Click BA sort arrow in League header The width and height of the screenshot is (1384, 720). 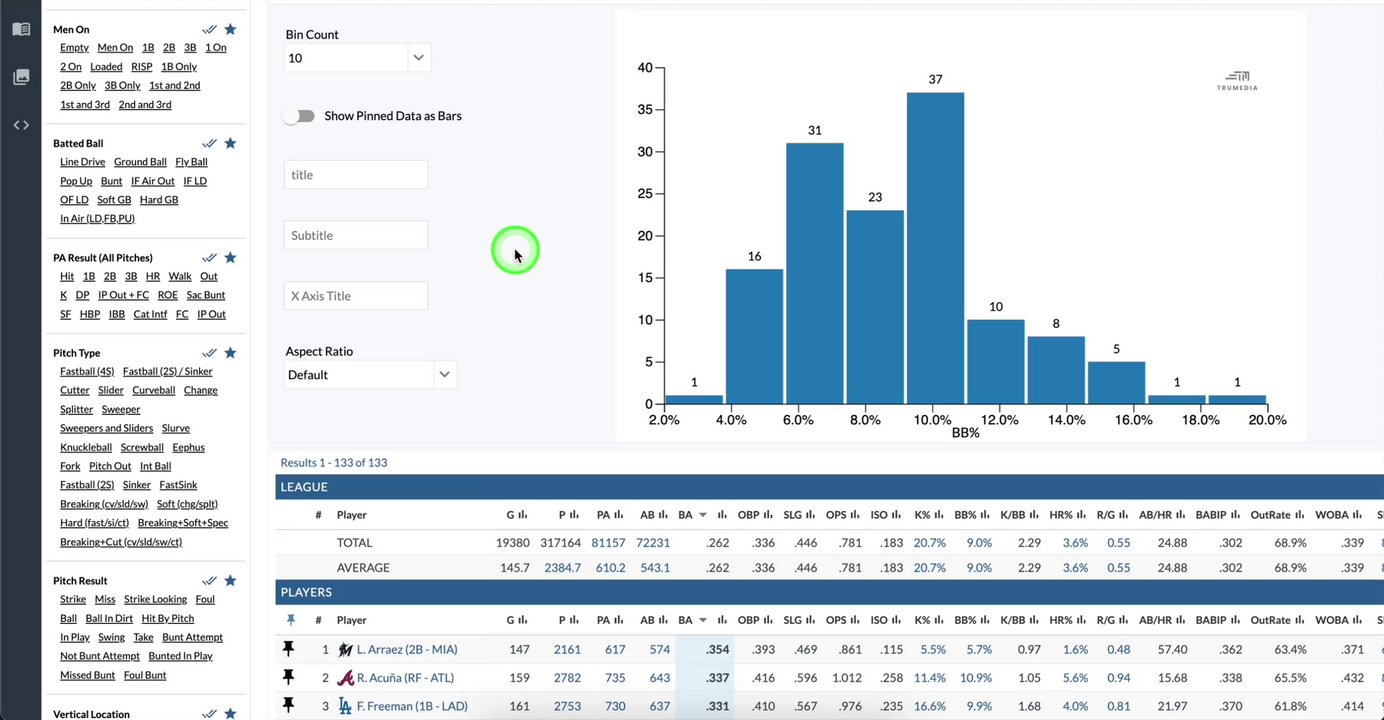pos(703,515)
